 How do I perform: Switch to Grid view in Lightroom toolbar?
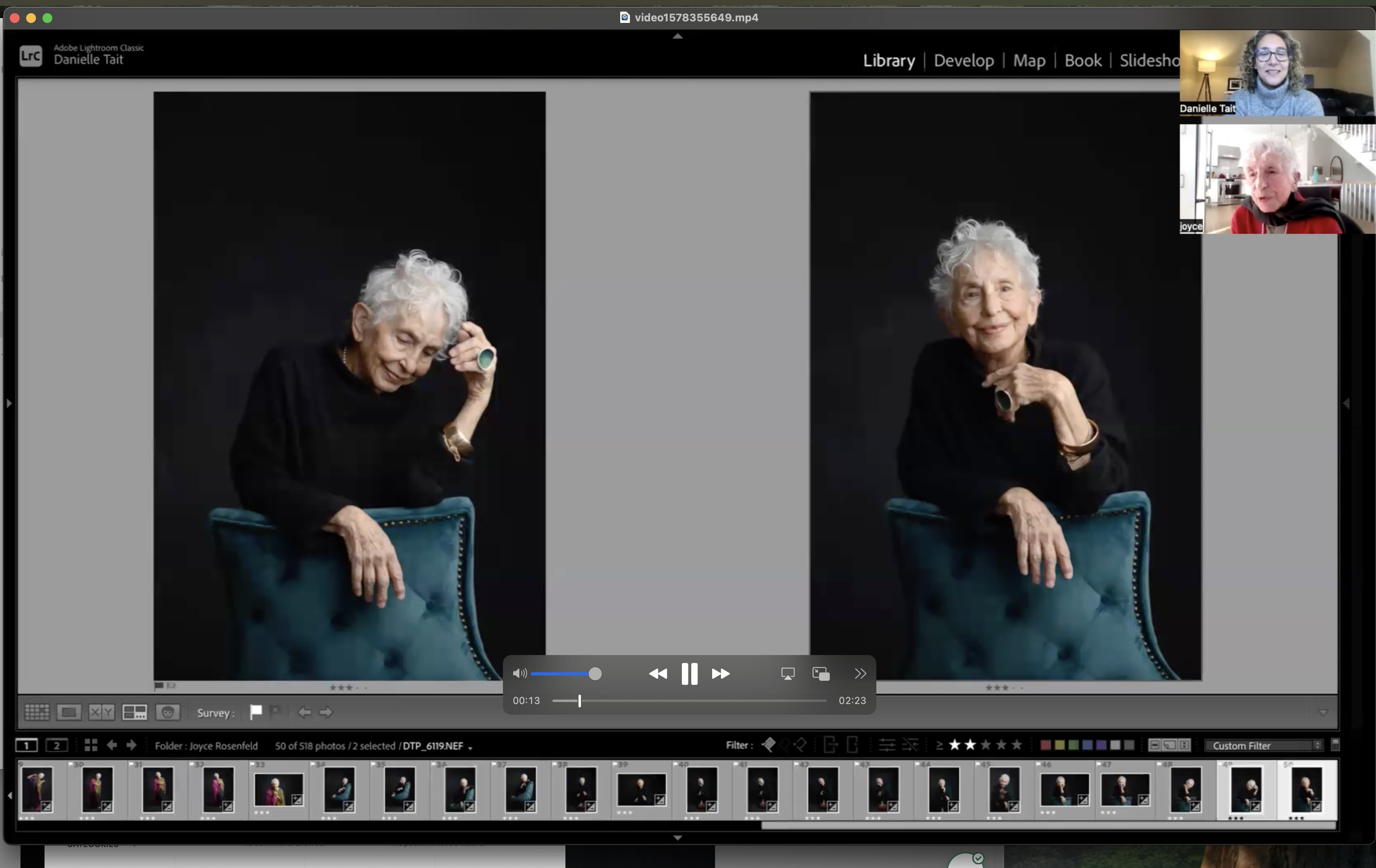click(x=36, y=712)
